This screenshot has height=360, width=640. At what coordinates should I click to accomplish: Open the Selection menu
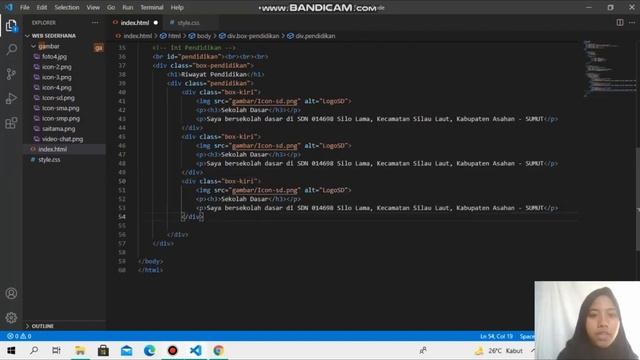click(x=67, y=7)
